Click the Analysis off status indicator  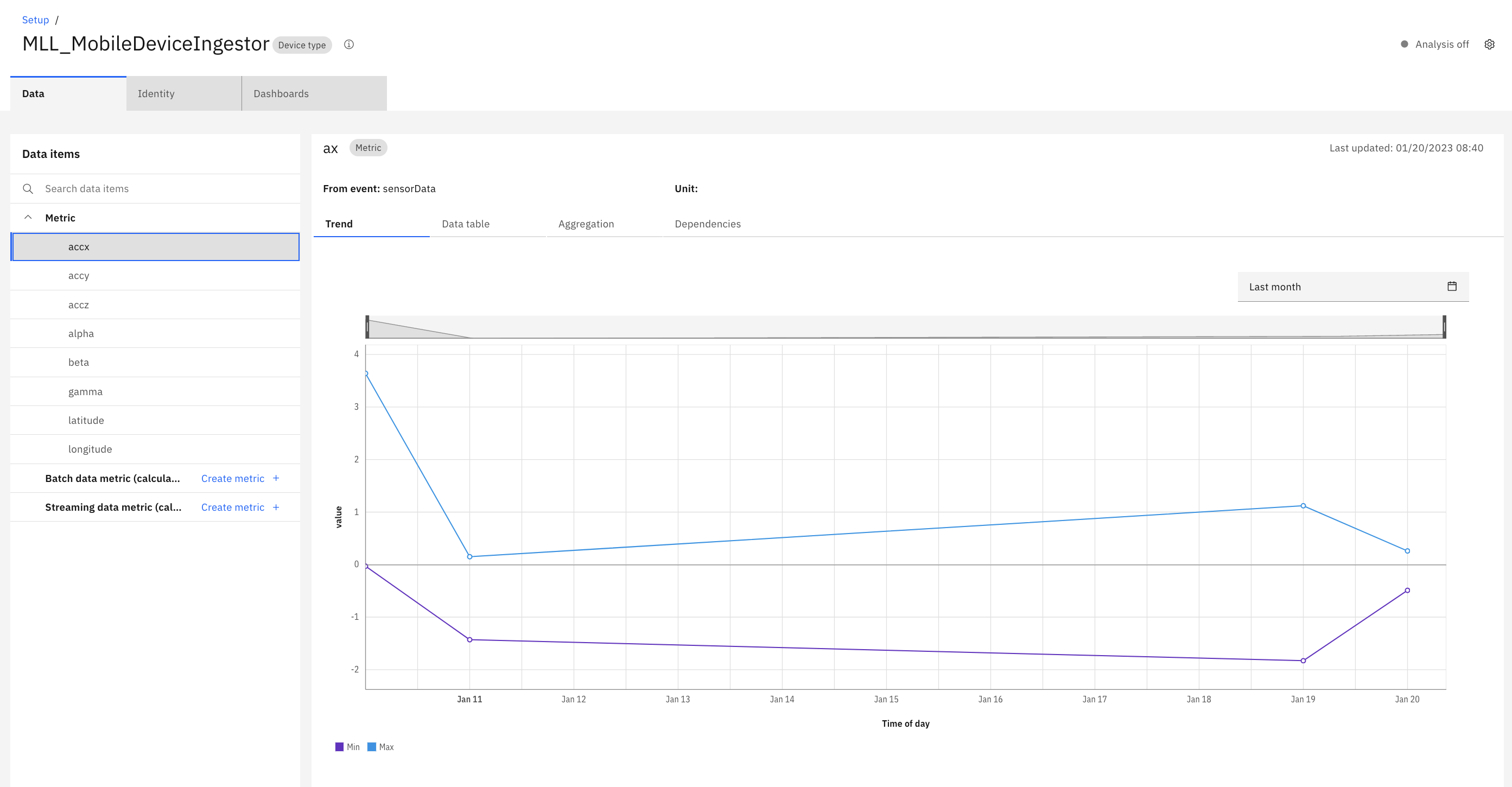(1434, 45)
